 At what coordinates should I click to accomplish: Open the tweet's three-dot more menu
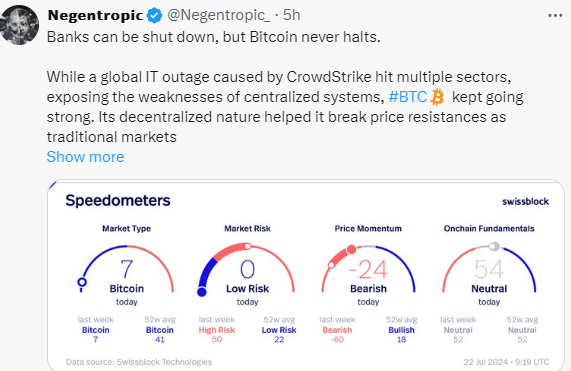[x=555, y=16]
